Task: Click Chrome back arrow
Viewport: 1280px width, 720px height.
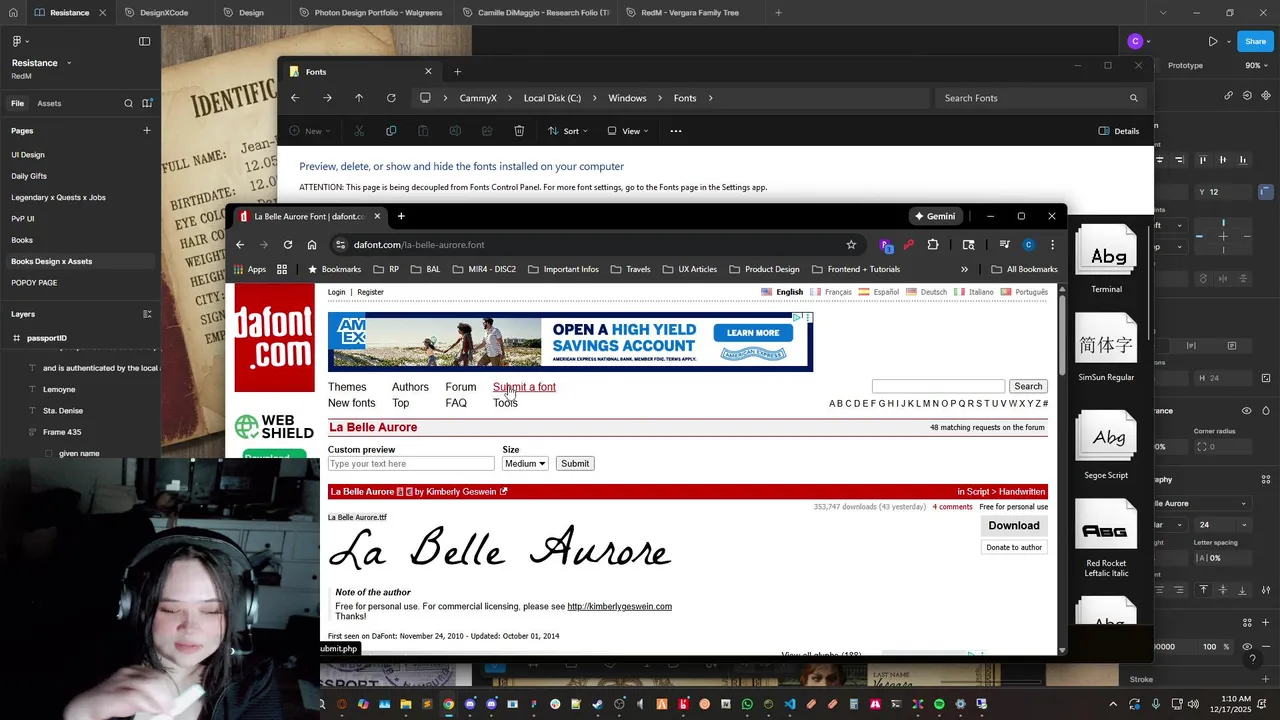Action: point(240,244)
